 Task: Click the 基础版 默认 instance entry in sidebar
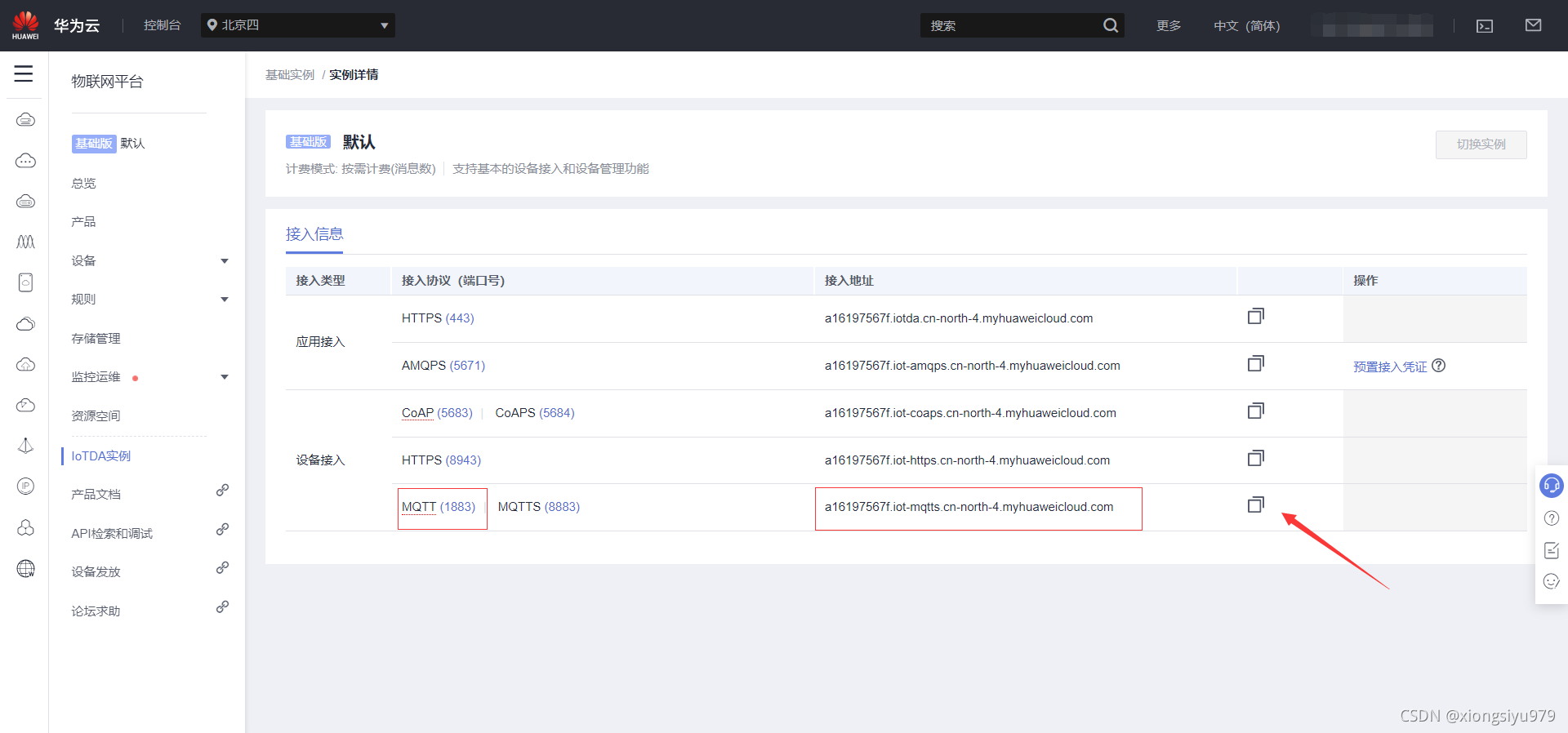coord(108,144)
